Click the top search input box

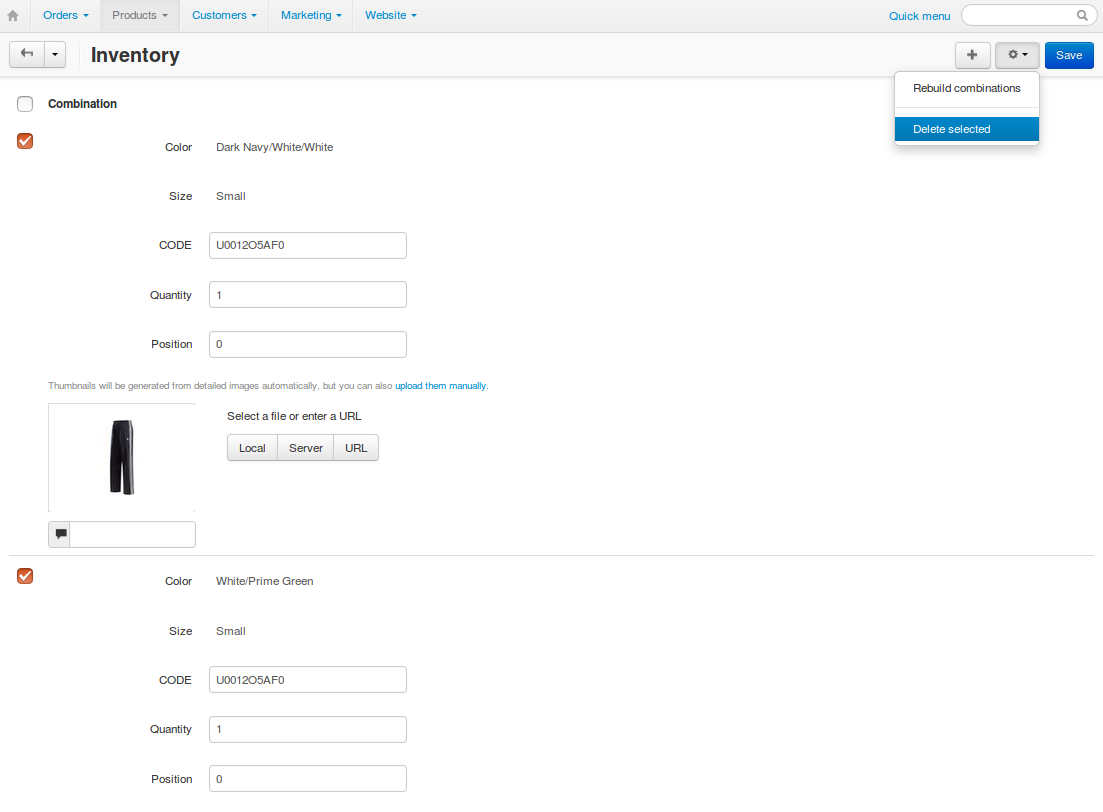click(1028, 15)
